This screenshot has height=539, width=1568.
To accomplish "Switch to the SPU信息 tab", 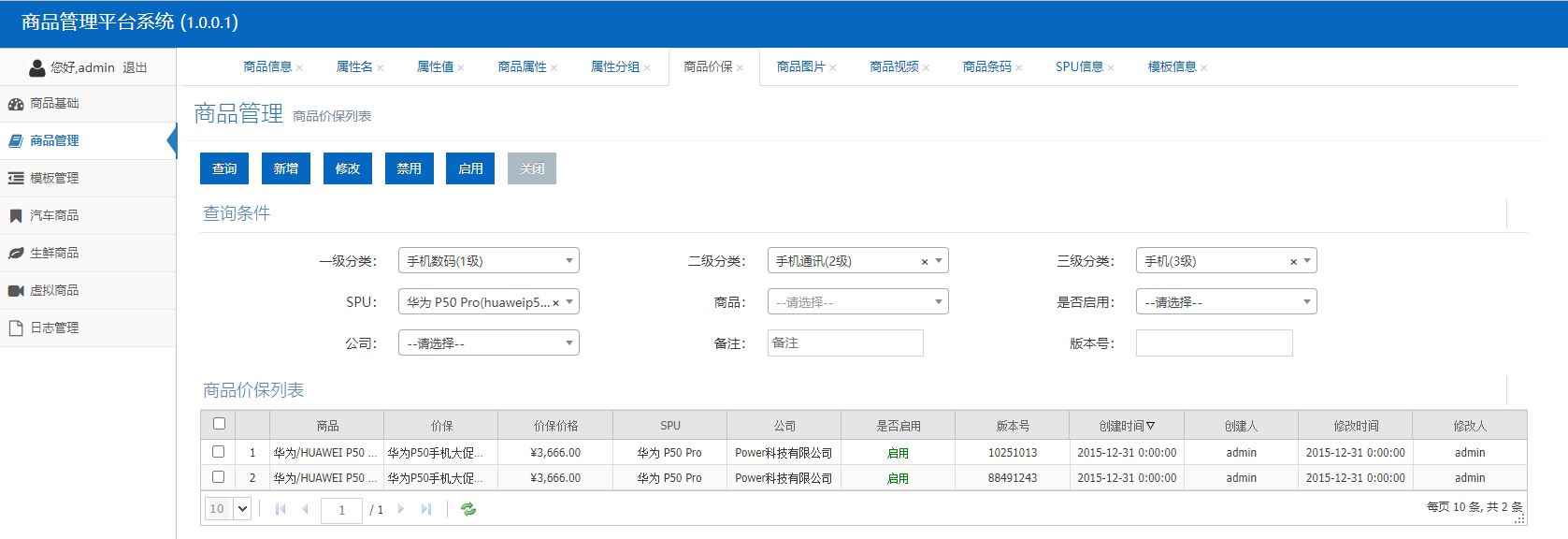I will click(x=1080, y=66).
